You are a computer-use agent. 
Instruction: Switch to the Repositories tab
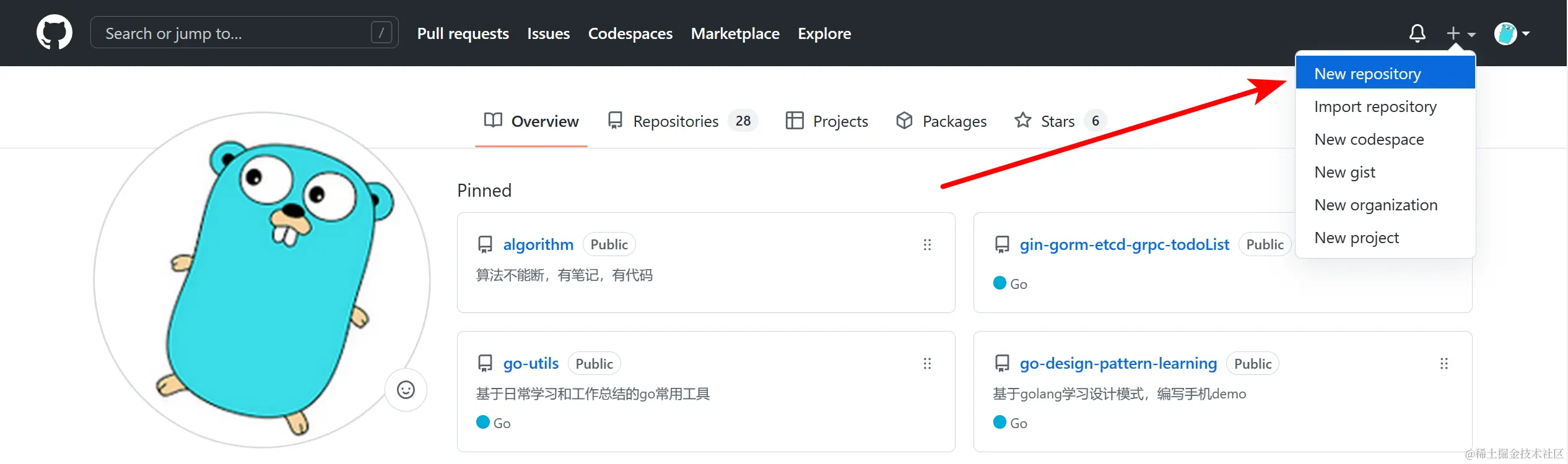pyautogui.click(x=682, y=121)
